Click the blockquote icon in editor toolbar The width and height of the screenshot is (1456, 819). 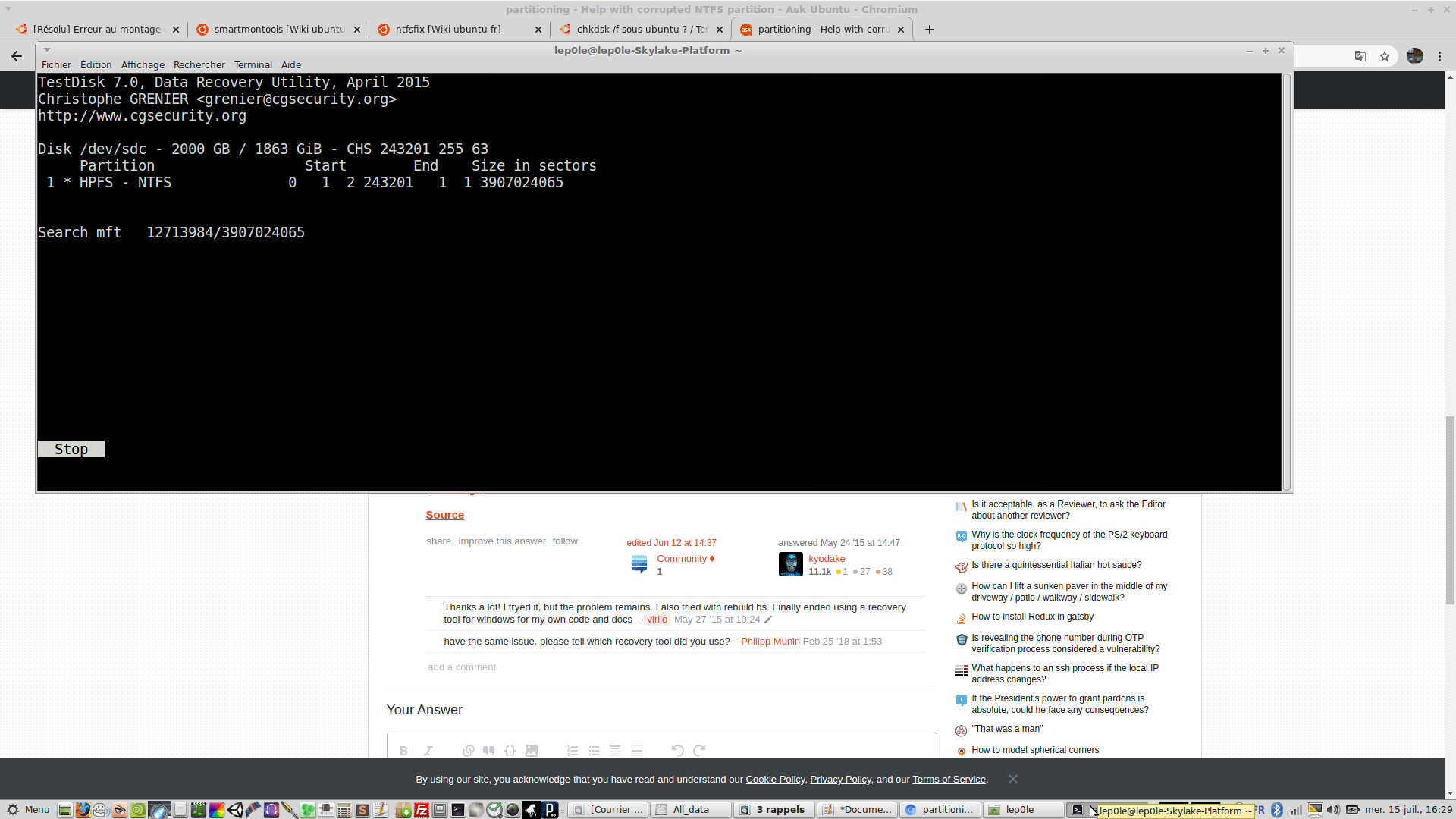[489, 751]
